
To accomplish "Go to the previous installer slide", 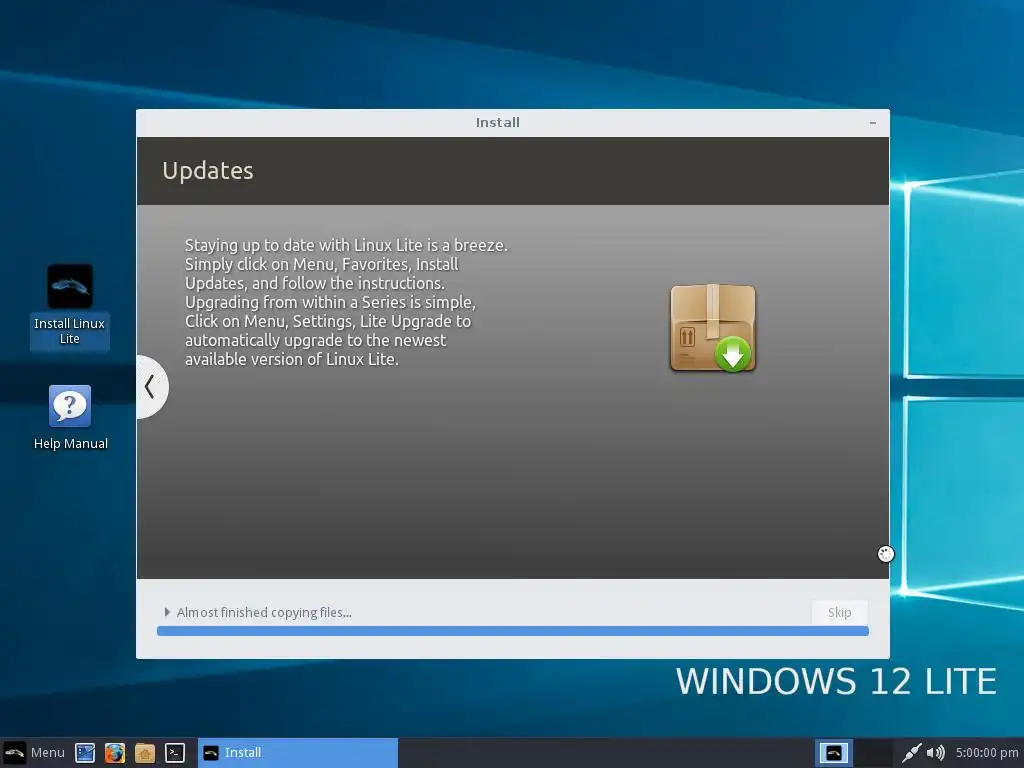I will click(x=150, y=387).
